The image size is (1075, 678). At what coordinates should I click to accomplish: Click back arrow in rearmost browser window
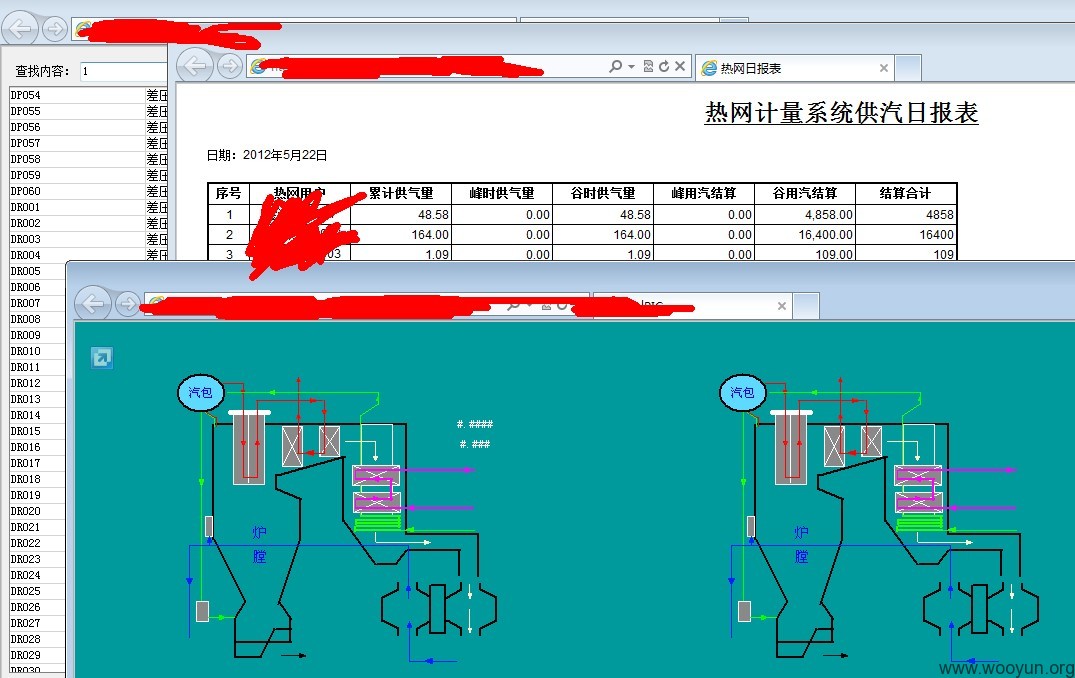[x=19, y=28]
